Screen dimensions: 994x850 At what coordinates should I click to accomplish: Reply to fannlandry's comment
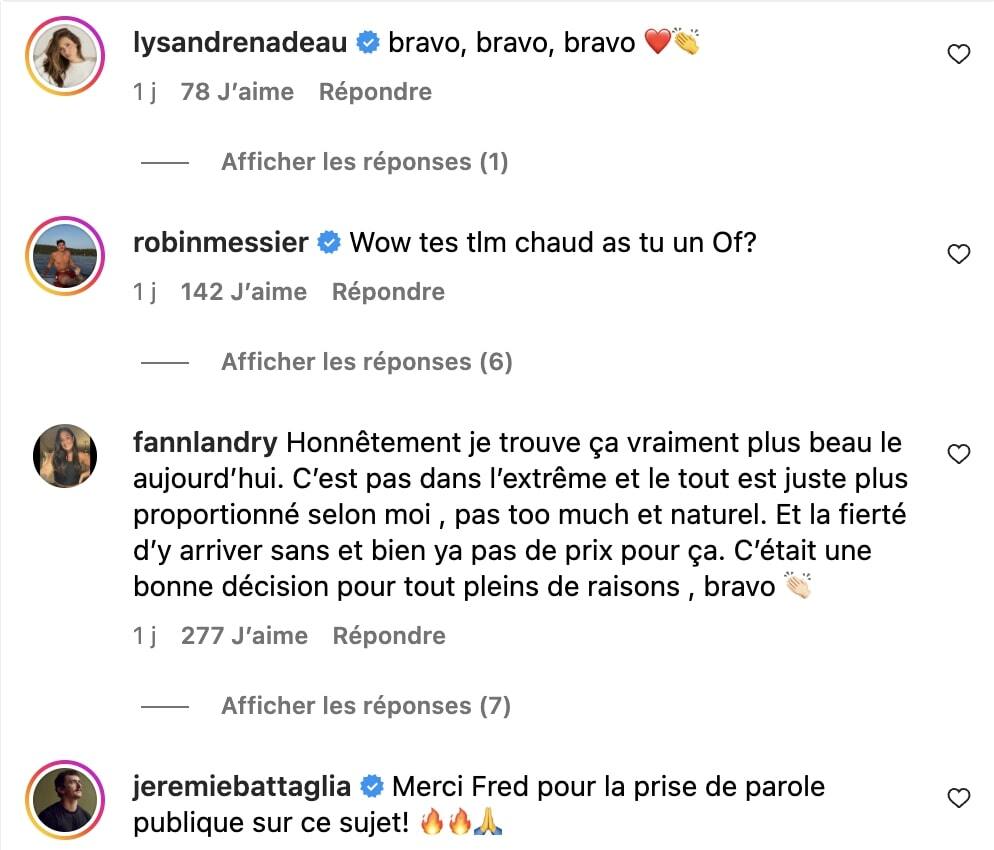[389, 636]
